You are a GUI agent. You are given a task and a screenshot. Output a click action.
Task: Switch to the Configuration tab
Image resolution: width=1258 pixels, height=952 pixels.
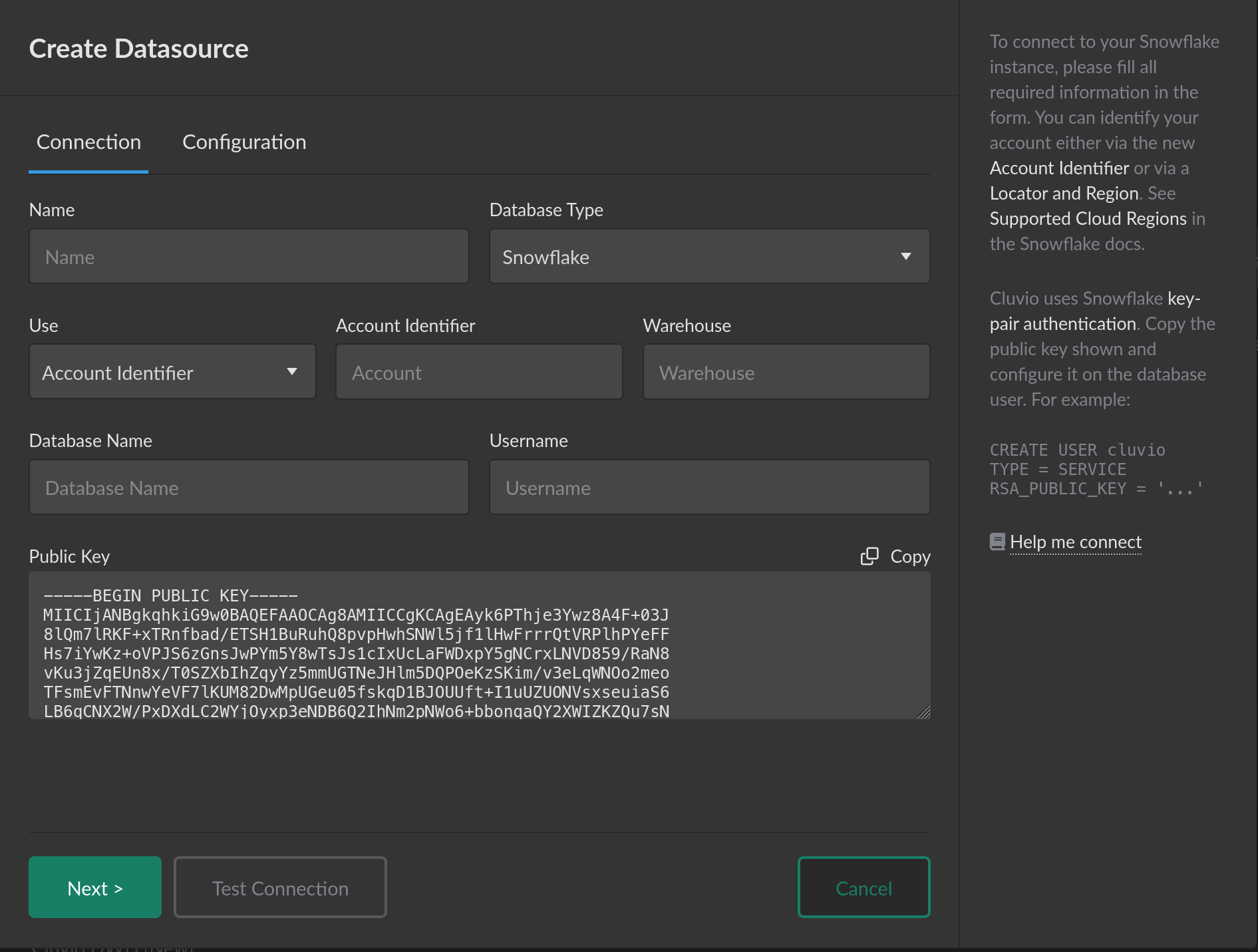[244, 142]
